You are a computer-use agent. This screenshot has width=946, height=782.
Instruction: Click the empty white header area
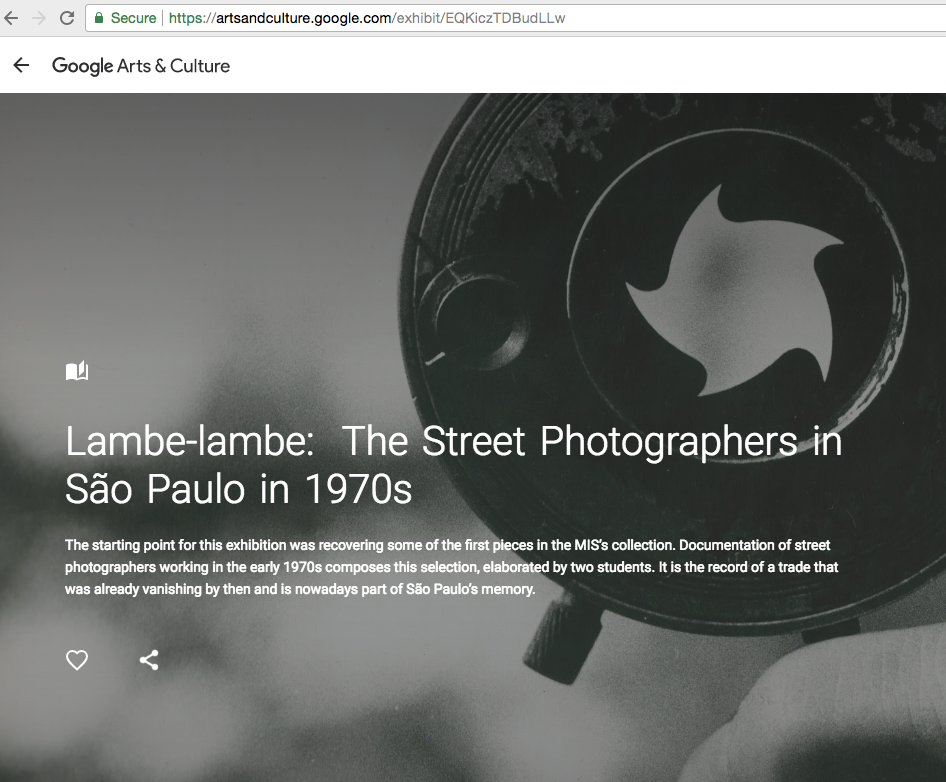point(600,66)
